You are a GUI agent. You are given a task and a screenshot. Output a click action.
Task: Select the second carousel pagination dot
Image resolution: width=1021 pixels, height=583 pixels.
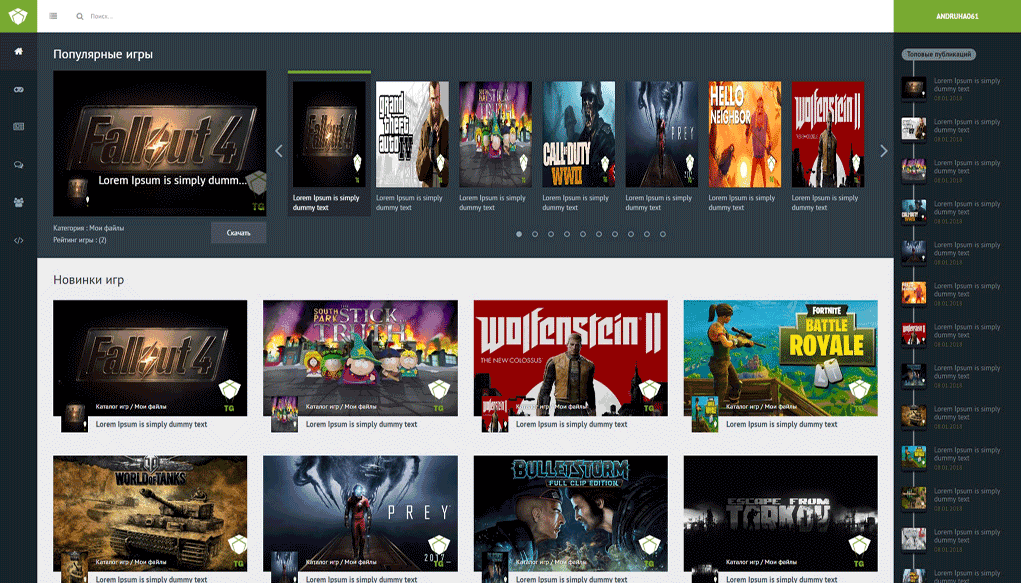(535, 234)
